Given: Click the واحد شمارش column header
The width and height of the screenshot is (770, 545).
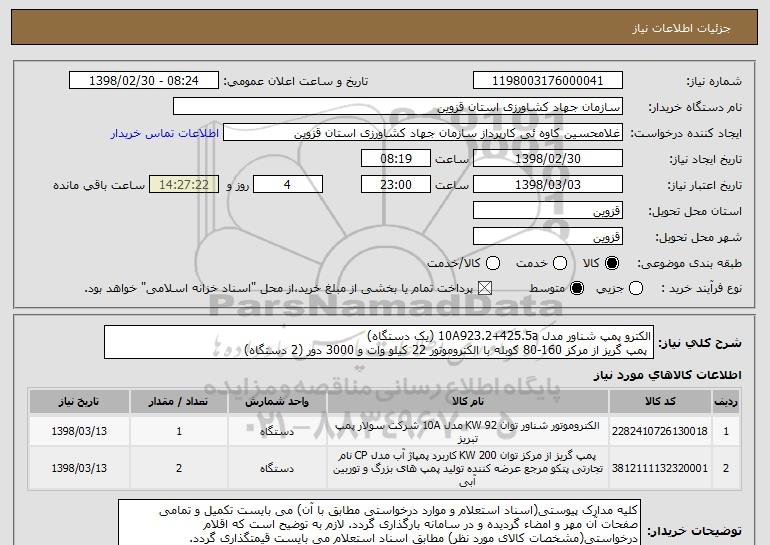Looking at the screenshot, I should tap(277, 402).
